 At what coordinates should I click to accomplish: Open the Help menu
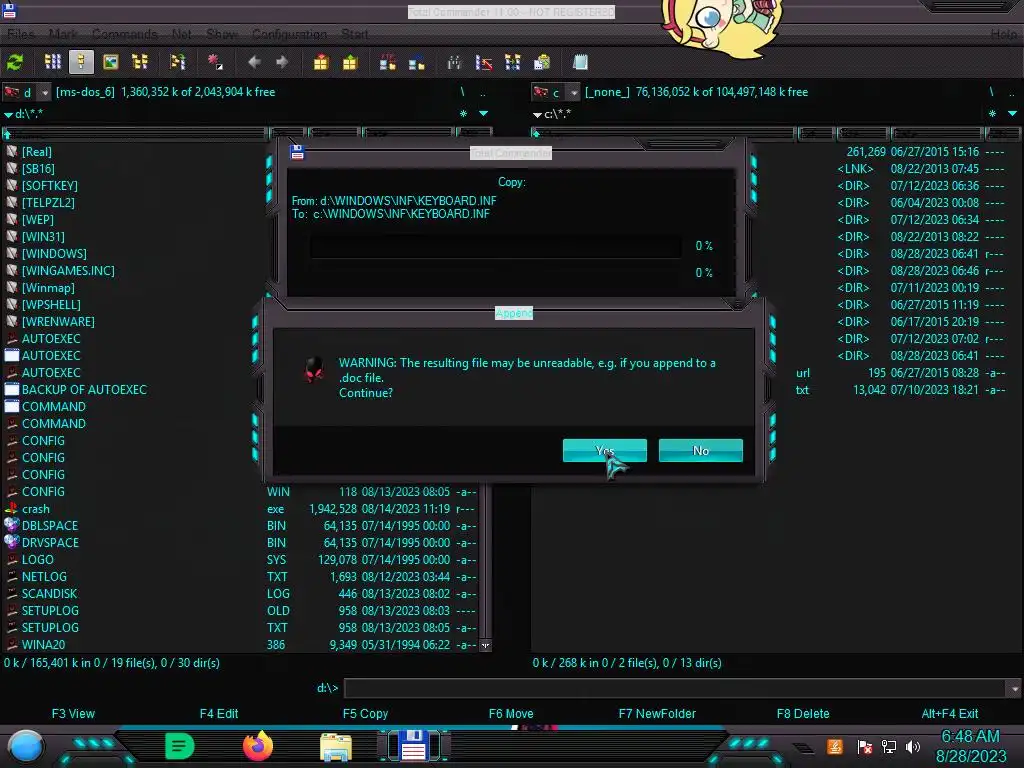[x=1004, y=34]
